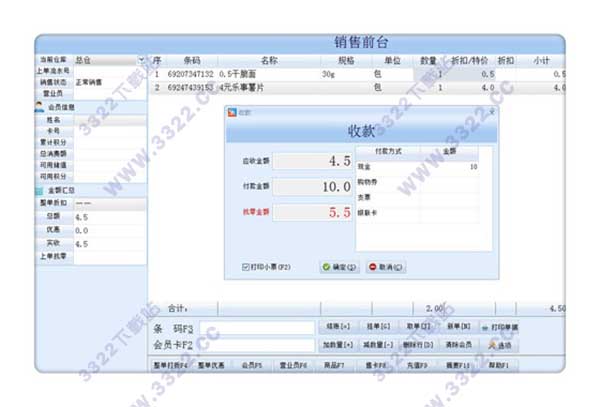Screen dimensions: 600x407
Task: Click the 打印单据 print button
Action: pyautogui.click(x=500, y=327)
